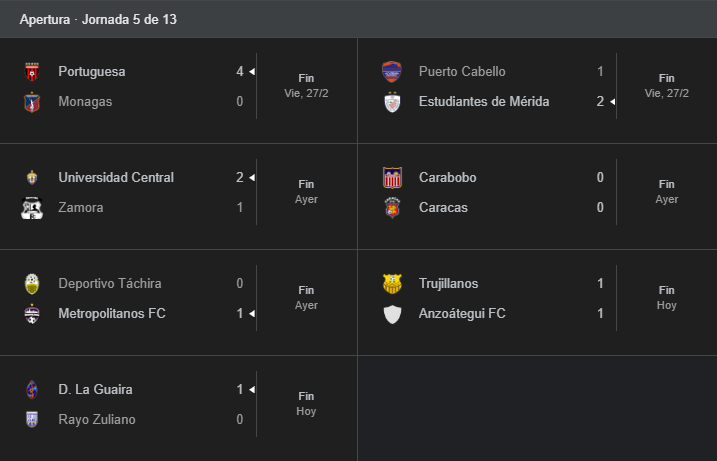Open Rayo Zuliano team name link

[x=97, y=420]
